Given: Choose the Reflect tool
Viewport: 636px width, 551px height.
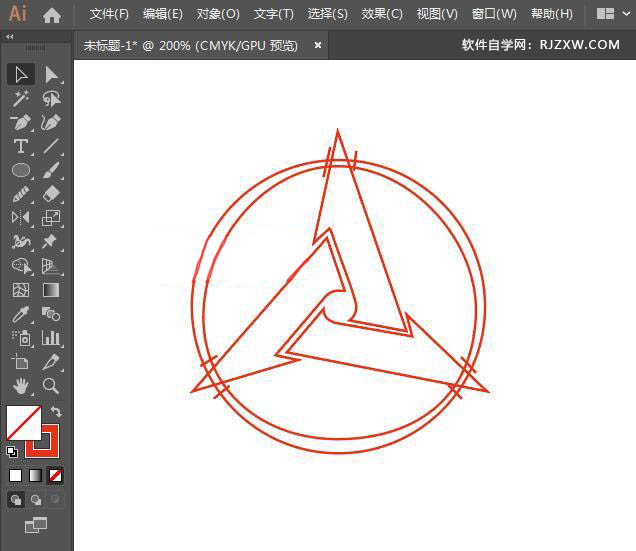Looking at the screenshot, I should coord(21,218).
